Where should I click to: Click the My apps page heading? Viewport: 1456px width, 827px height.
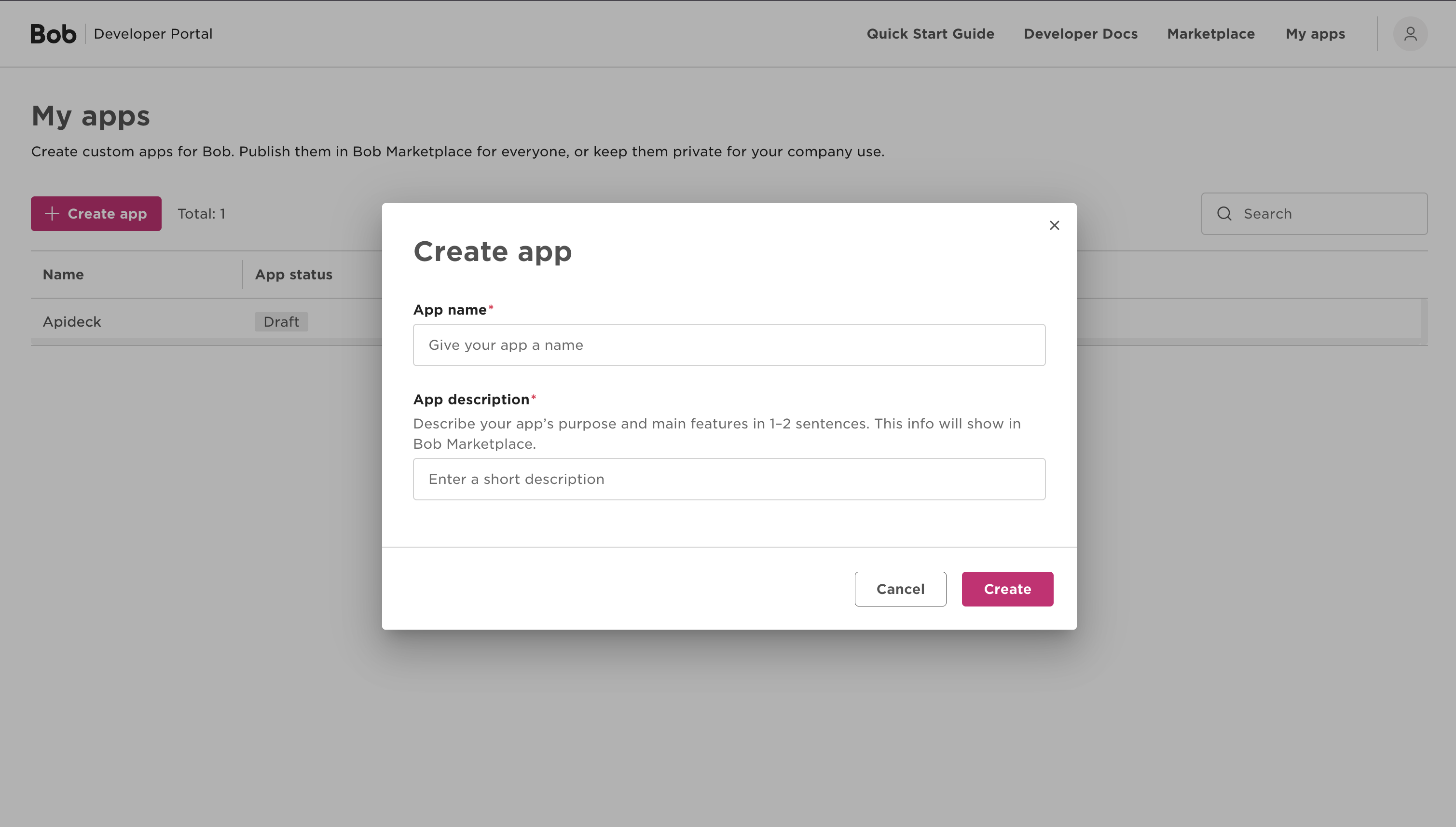point(90,116)
